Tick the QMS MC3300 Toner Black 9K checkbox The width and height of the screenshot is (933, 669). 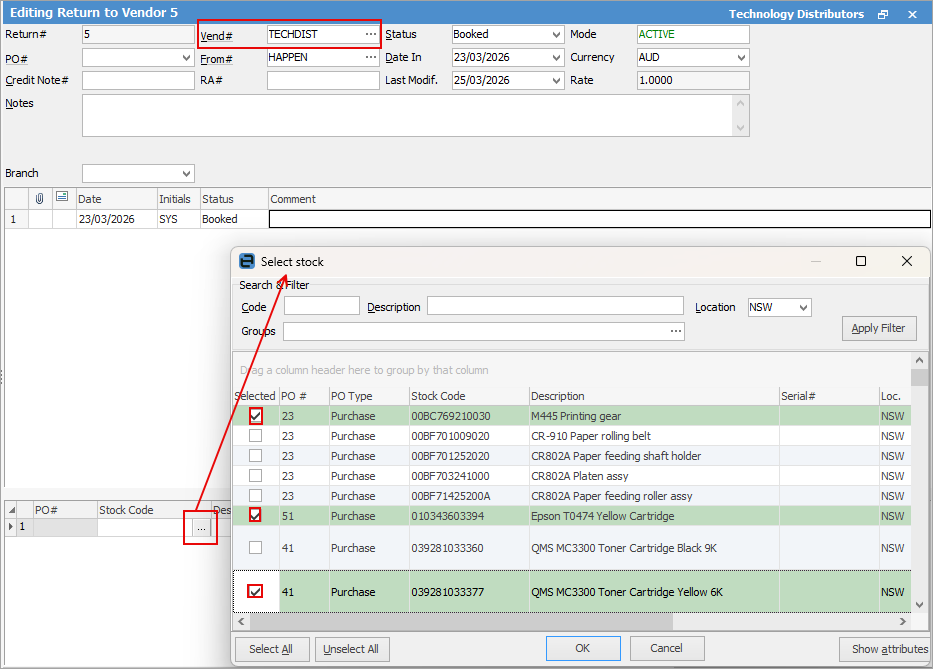pos(256,548)
